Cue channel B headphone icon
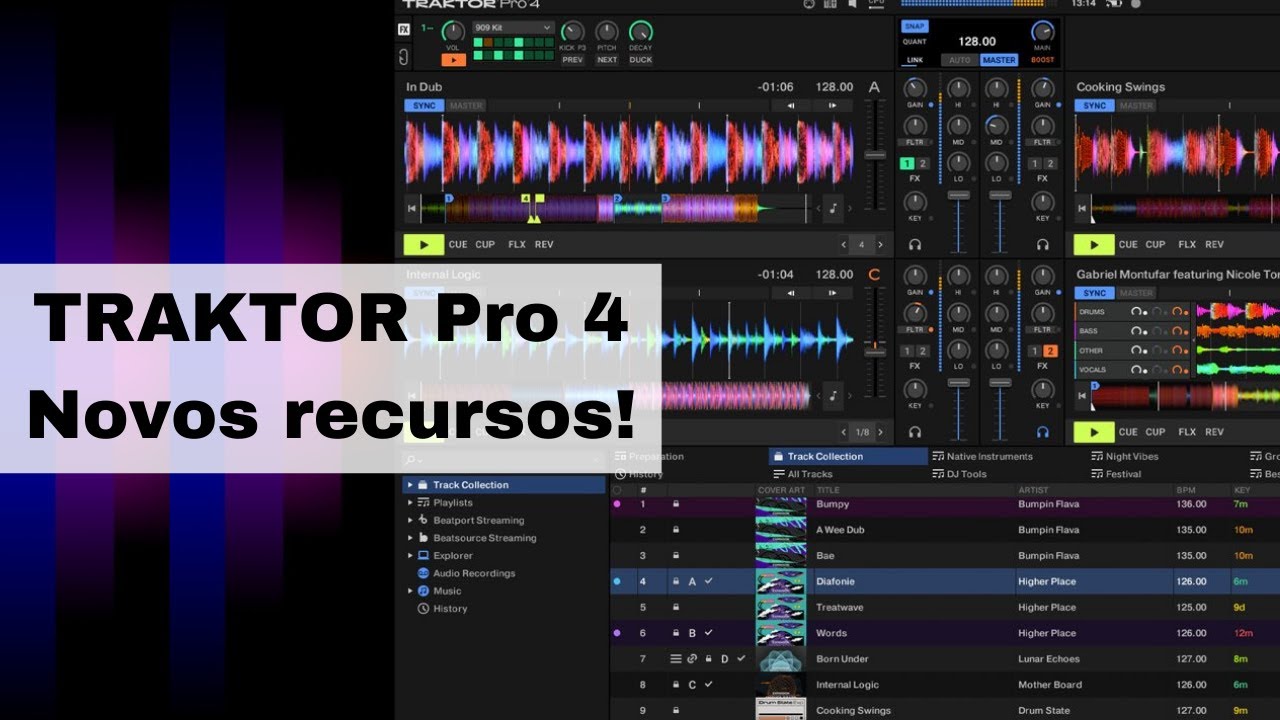Viewport: 1280px width, 720px height. (x=1043, y=244)
